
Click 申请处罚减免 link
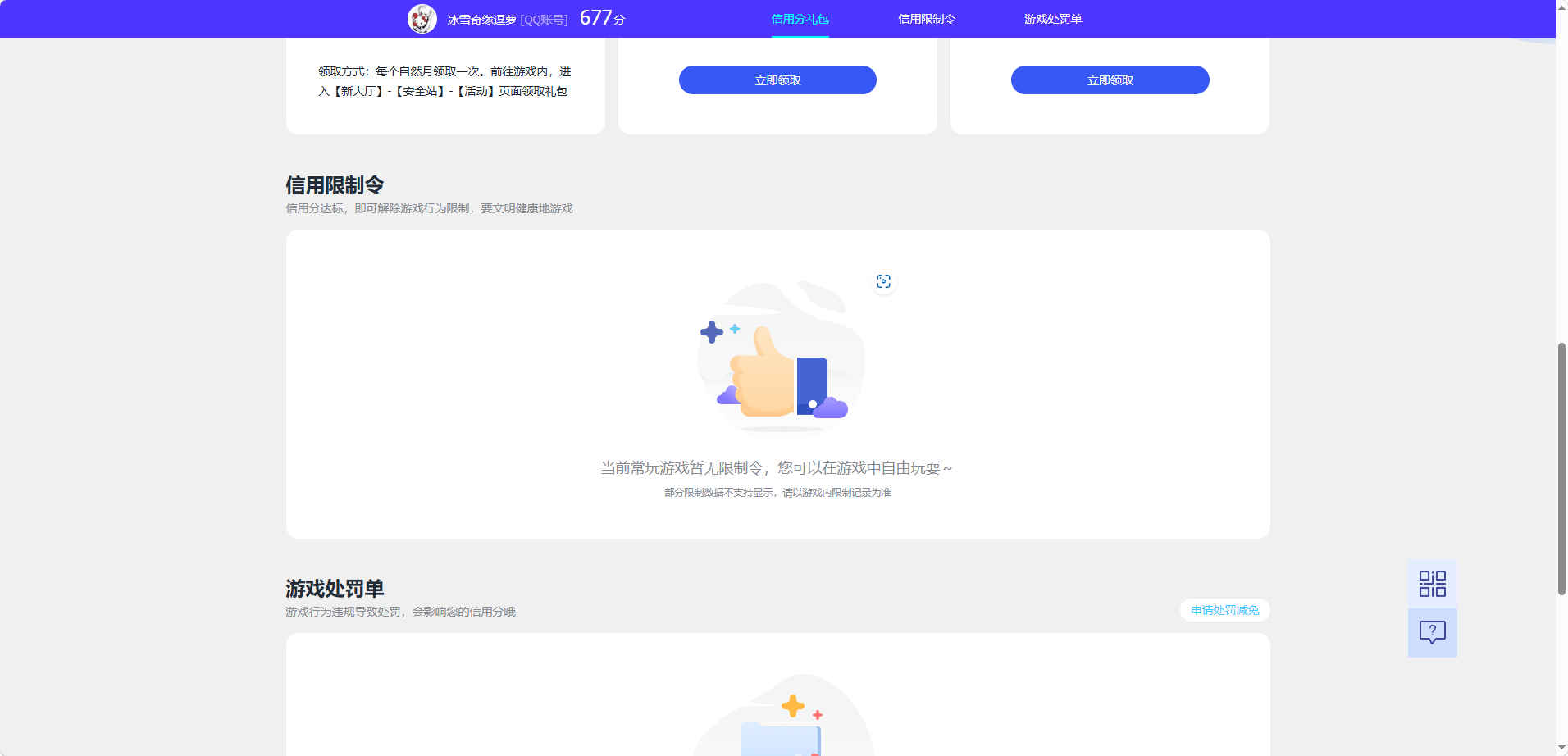[1224, 610]
